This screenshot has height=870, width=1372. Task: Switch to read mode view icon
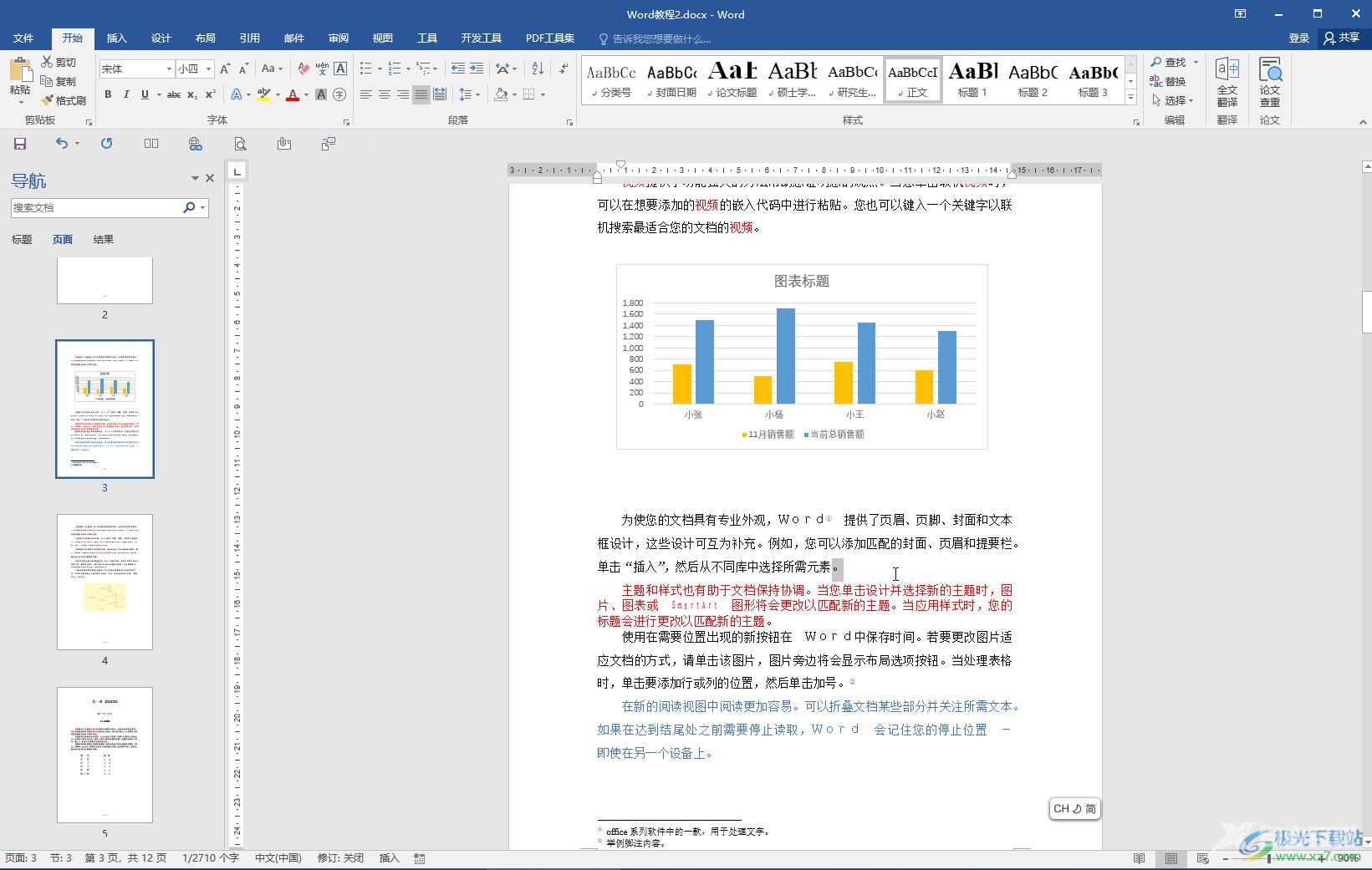[1139, 858]
